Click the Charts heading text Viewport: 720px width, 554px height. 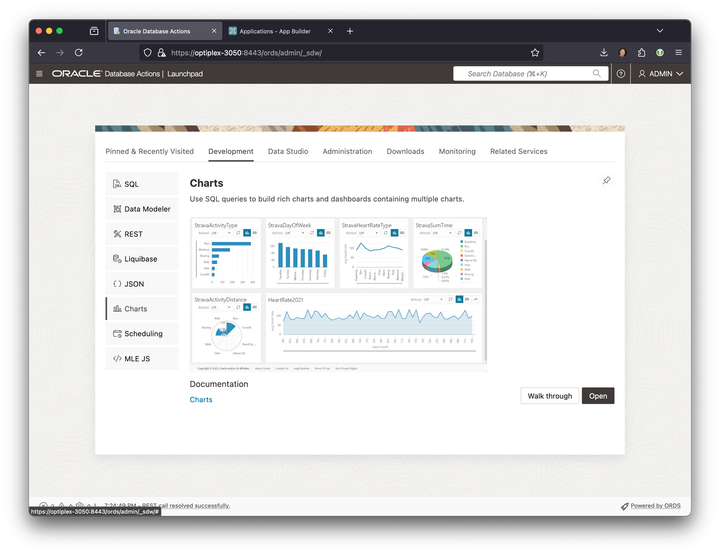(x=206, y=183)
